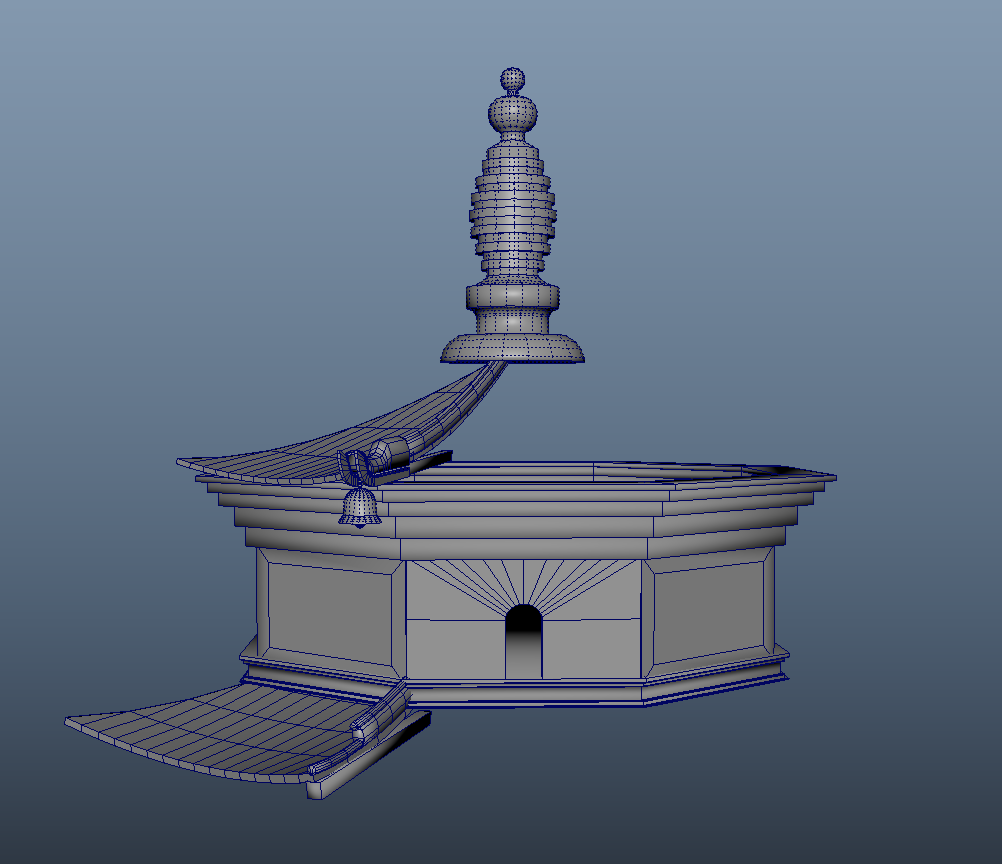The height and width of the screenshot is (864, 1002).
Task: Select the hanging bell mesh
Action: [x=360, y=508]
